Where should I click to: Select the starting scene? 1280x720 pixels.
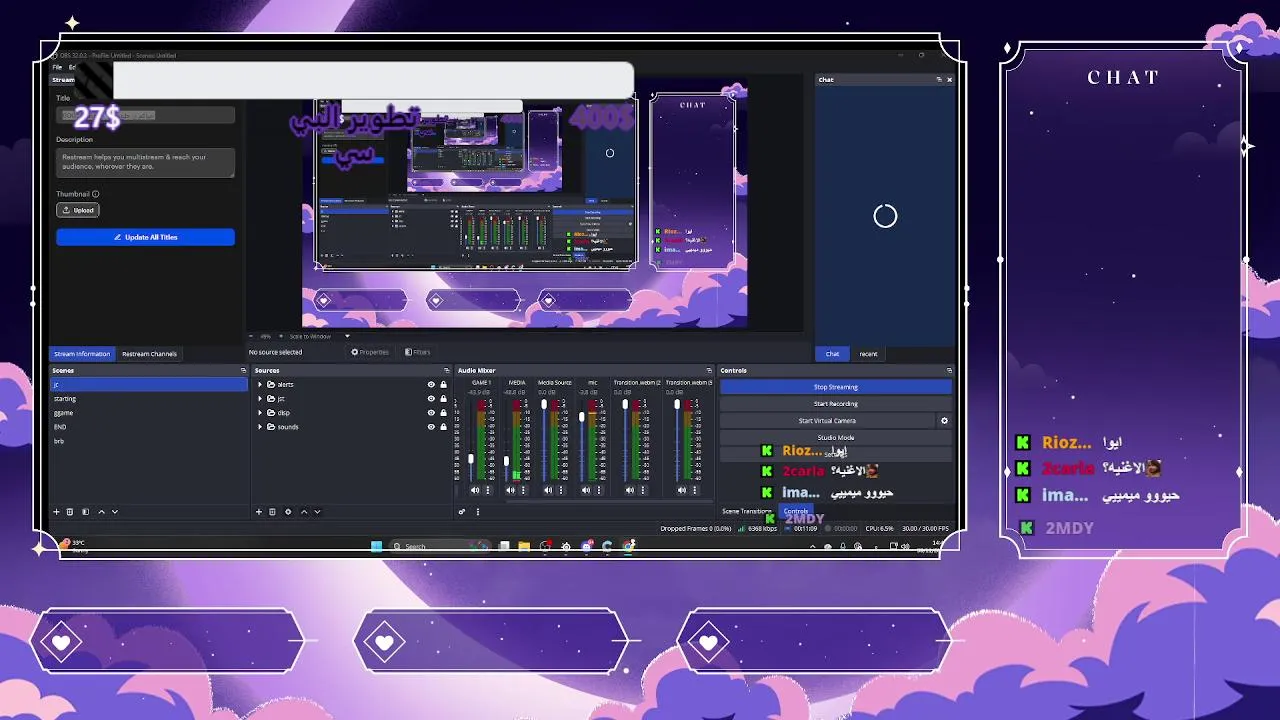coord(148,399)
